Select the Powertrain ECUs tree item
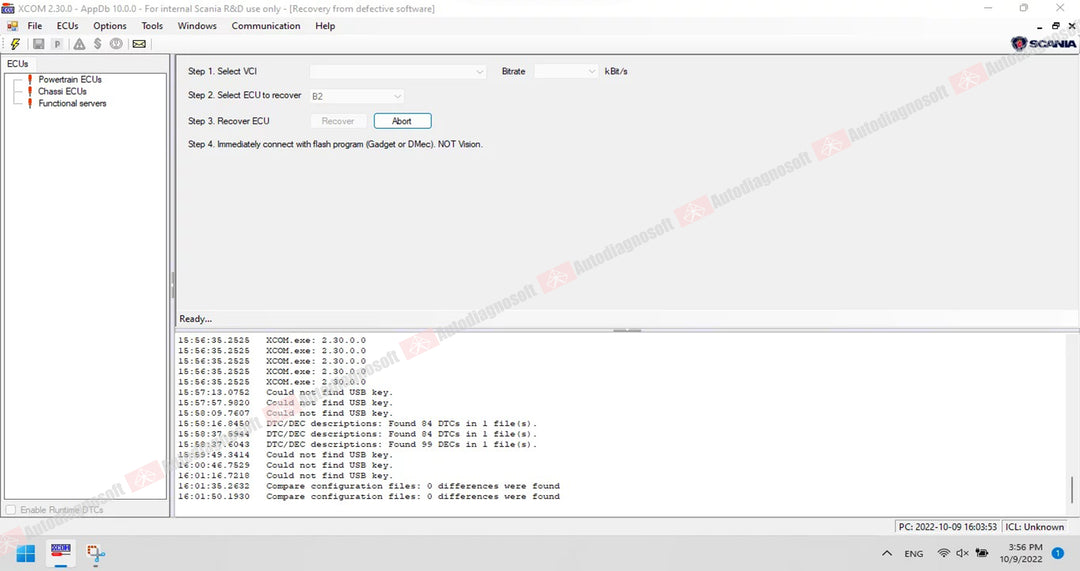1080x571 pixels. [x=70, y=80]
